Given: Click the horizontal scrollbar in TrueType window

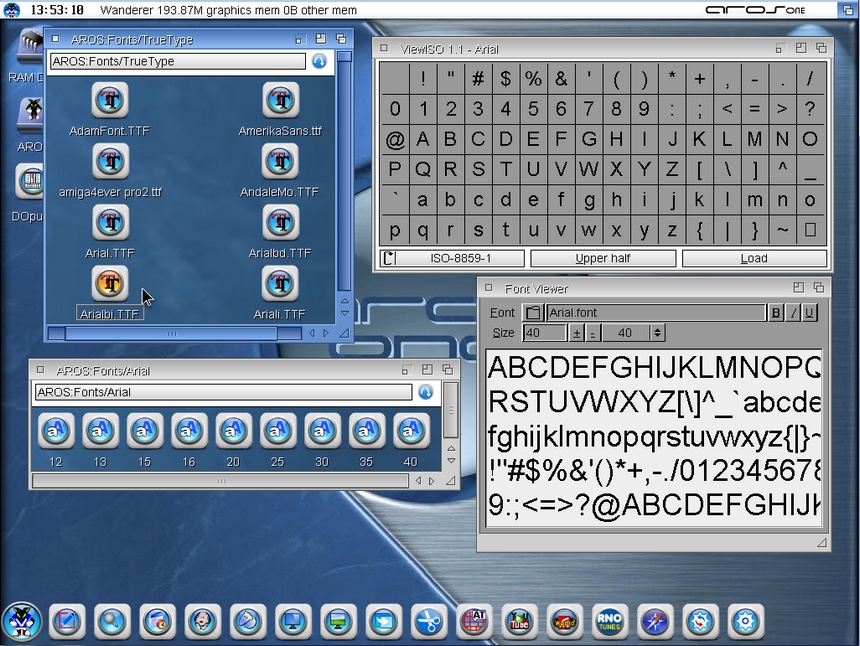Looking at the screenshot, I should (170, 333).
